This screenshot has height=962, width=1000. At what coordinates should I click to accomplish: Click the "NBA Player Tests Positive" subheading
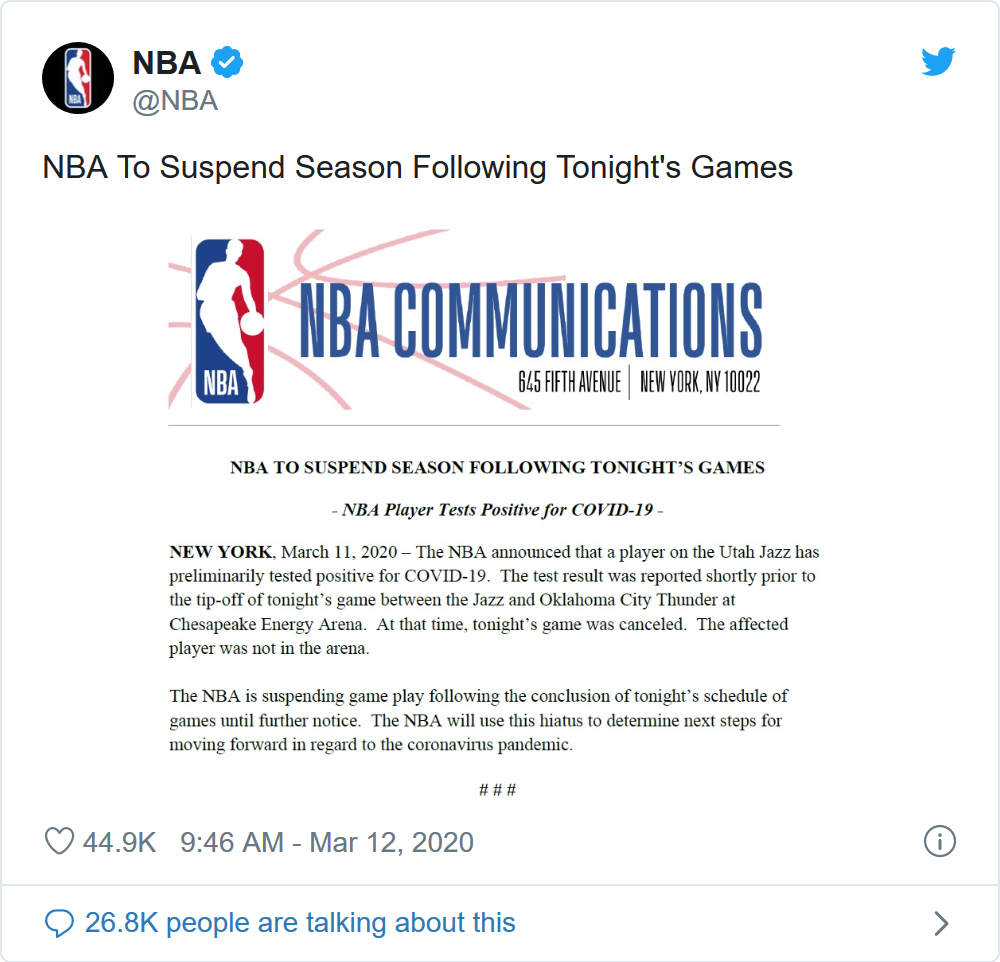coord(497,510)
